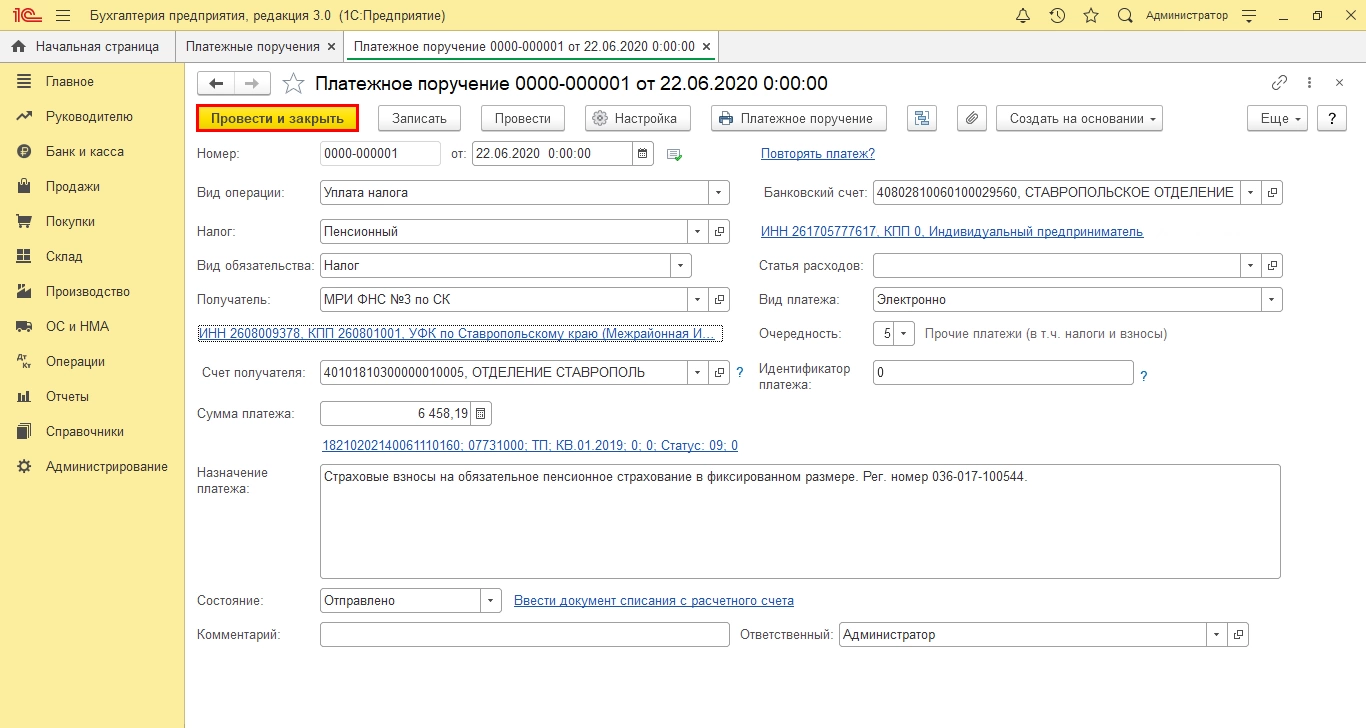Open Ответственный item card icon
Image resolution: width=1366 pixels, height=728 pixels.
[x=1238, y=635]
